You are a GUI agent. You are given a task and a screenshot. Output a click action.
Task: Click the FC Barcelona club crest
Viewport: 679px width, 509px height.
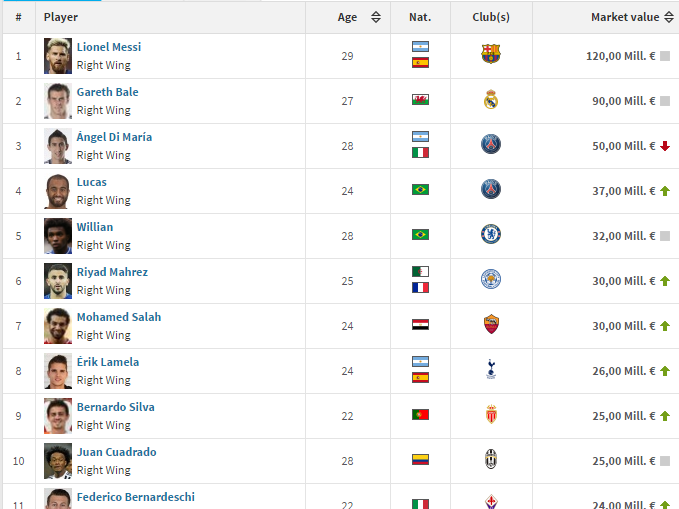pos(491,54)
